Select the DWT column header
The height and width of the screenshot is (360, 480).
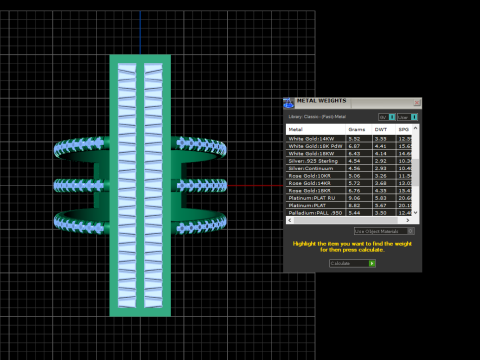[384, 129]
